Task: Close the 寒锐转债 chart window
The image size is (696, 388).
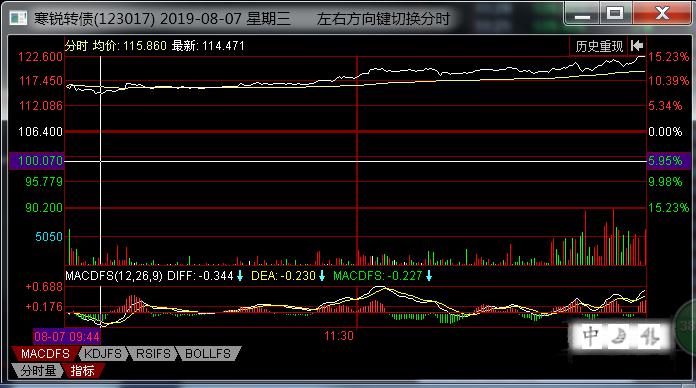Action: 662,13
